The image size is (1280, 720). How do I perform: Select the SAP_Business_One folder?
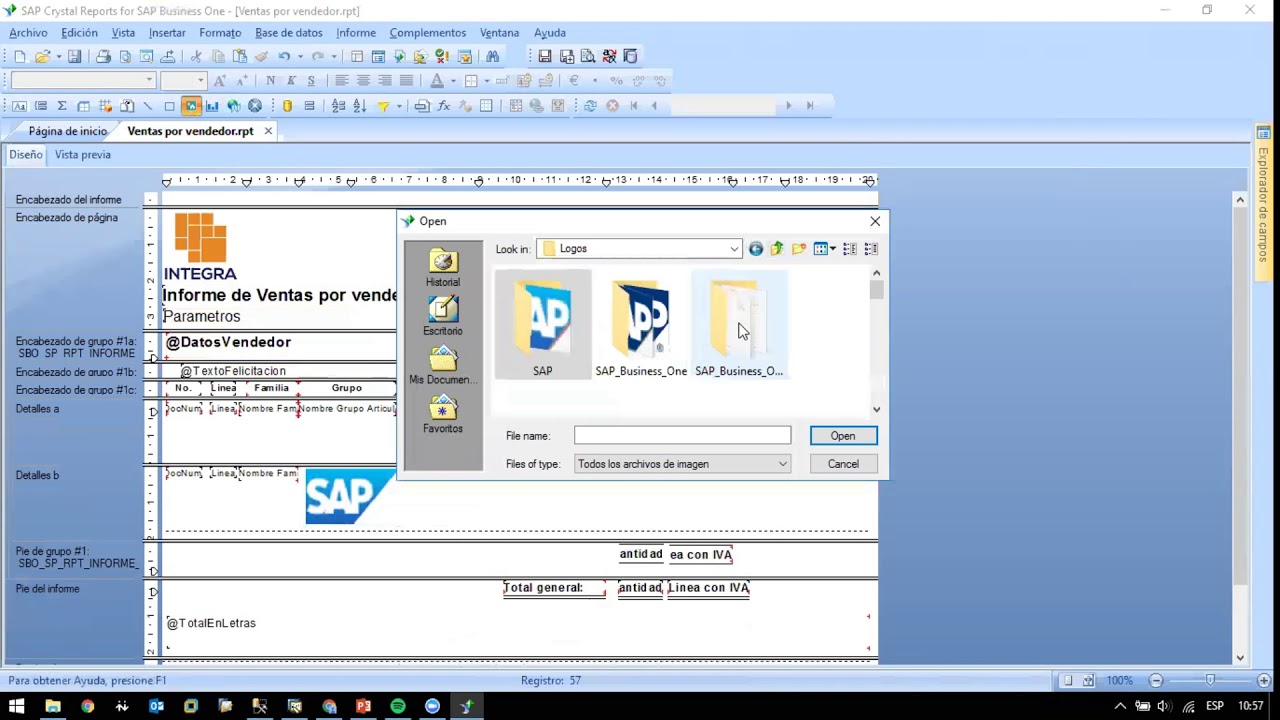(x=641, y=325)
